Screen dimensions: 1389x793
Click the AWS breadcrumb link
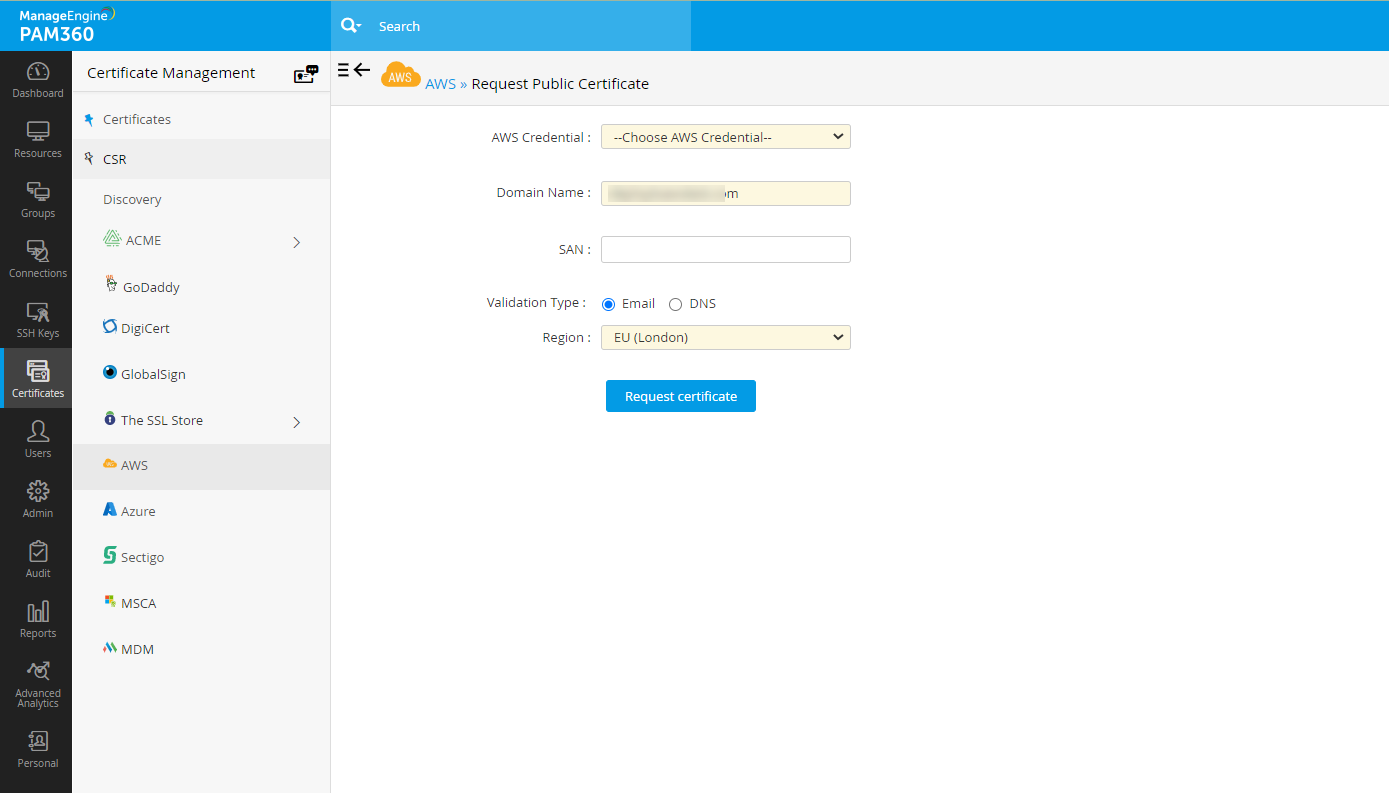[x=440, y=84]
